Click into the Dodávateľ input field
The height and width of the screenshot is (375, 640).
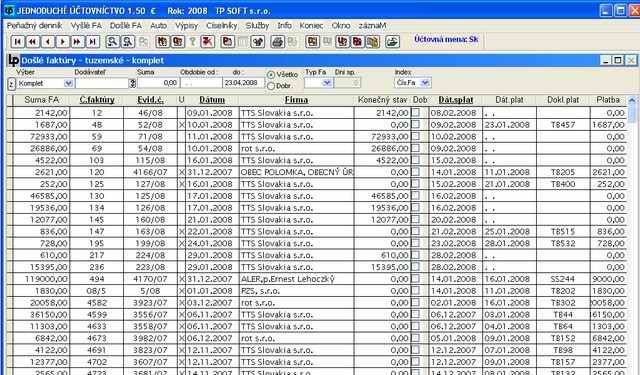(102, 83)
